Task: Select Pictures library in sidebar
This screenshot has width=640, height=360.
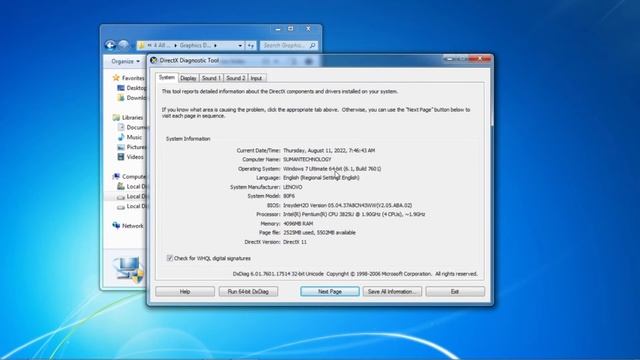Action: click(136, 147)
